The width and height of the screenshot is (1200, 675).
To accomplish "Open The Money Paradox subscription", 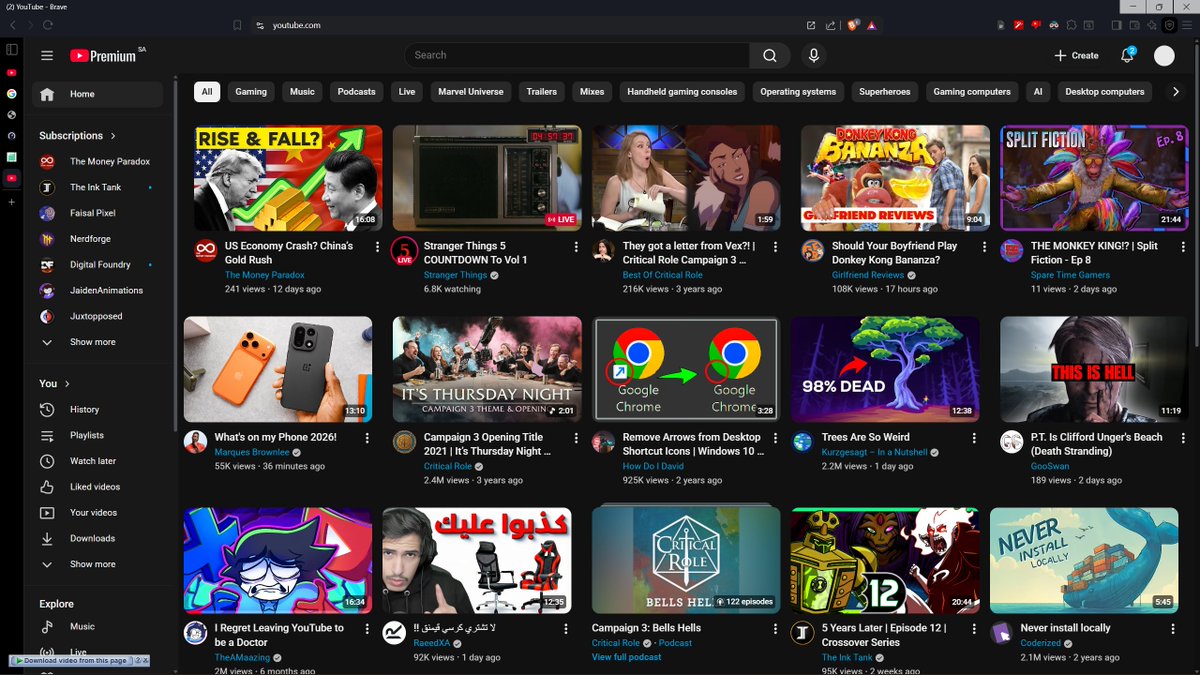I will (98, 162).
